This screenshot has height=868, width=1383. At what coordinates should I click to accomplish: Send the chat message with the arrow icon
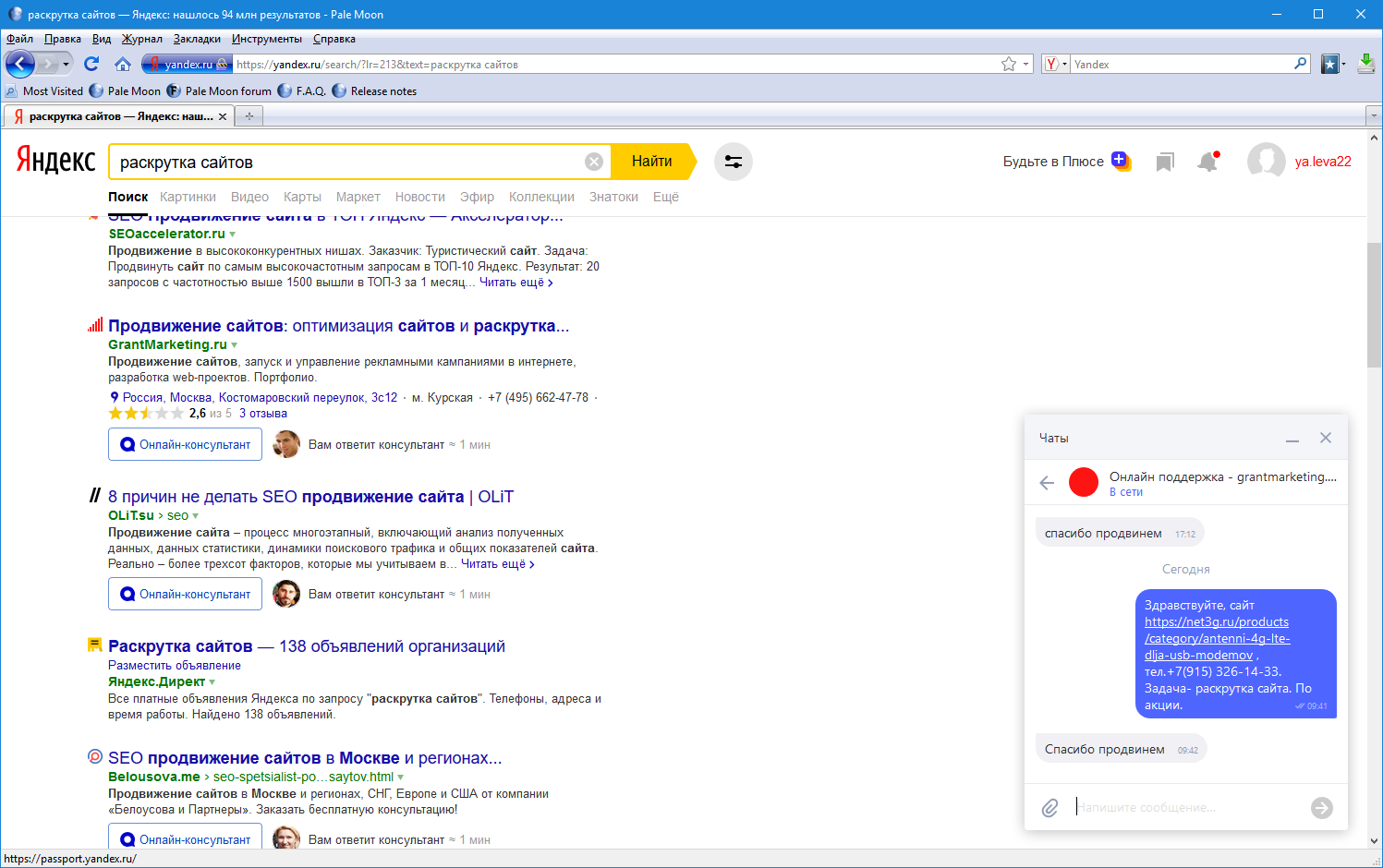1322,808
